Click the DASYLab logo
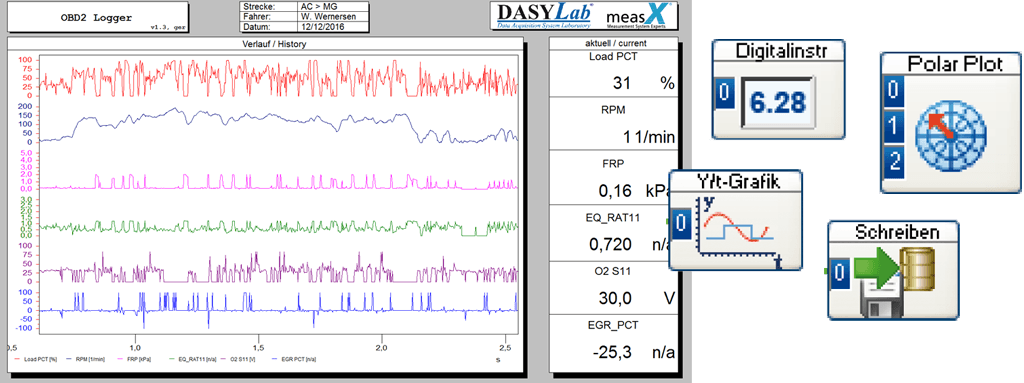Screen dimensions: 1024x383 point(544,15)
